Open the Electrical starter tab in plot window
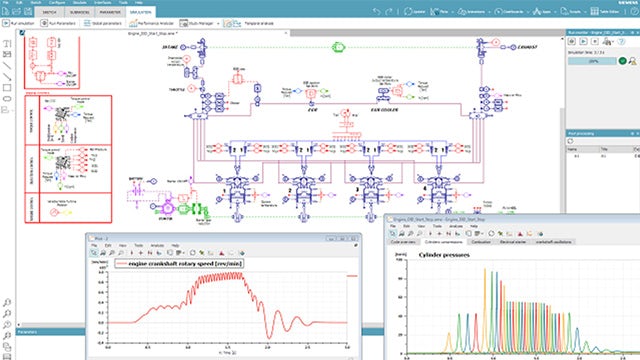 click(513, 242)
